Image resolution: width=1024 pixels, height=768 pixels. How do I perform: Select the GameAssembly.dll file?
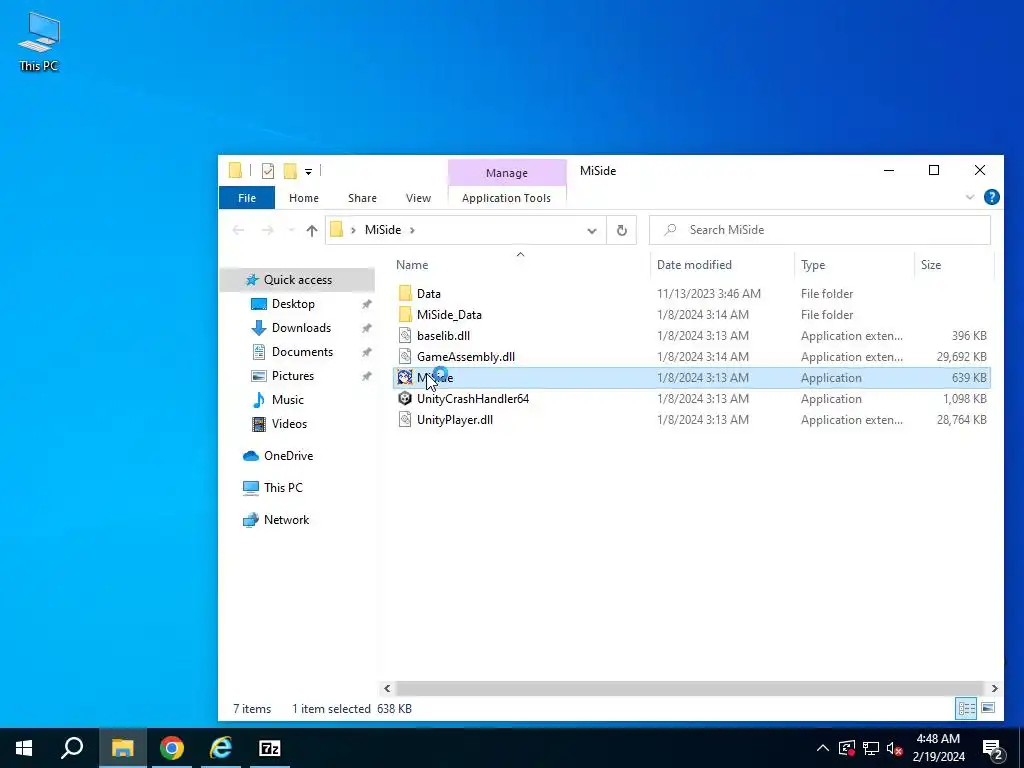(x=466, y=357)
